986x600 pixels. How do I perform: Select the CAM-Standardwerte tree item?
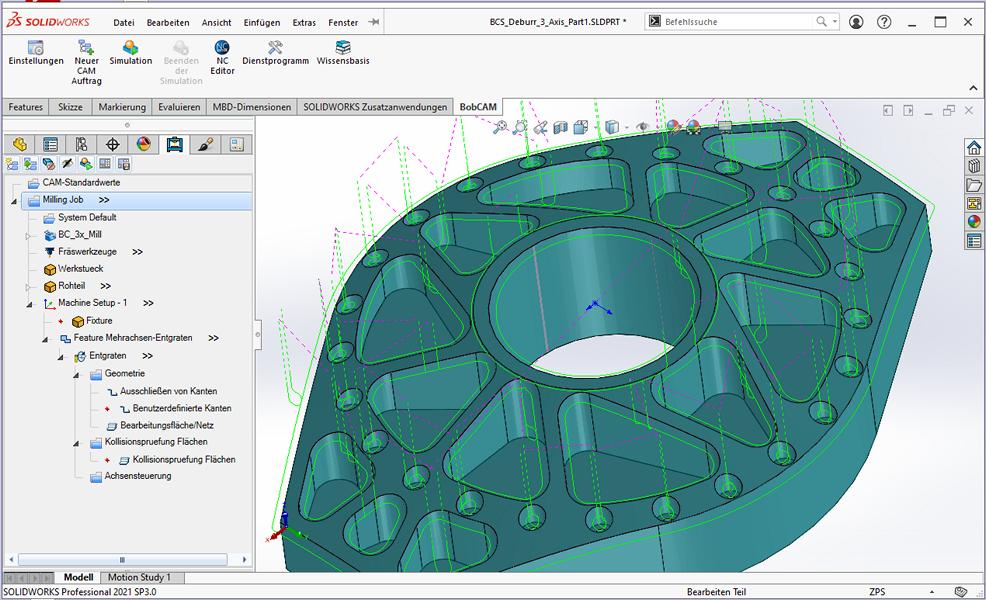pyautogui.click(x=81, y=182)
